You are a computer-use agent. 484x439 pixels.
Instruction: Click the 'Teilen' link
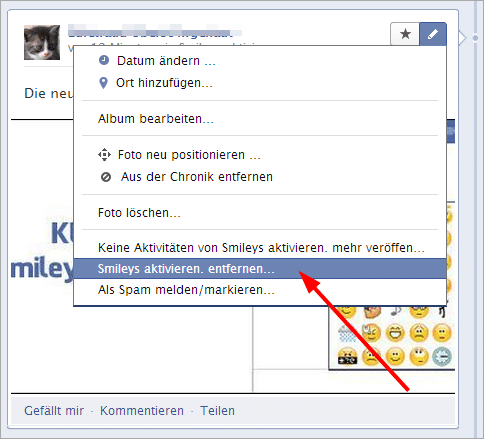point(217,411)
